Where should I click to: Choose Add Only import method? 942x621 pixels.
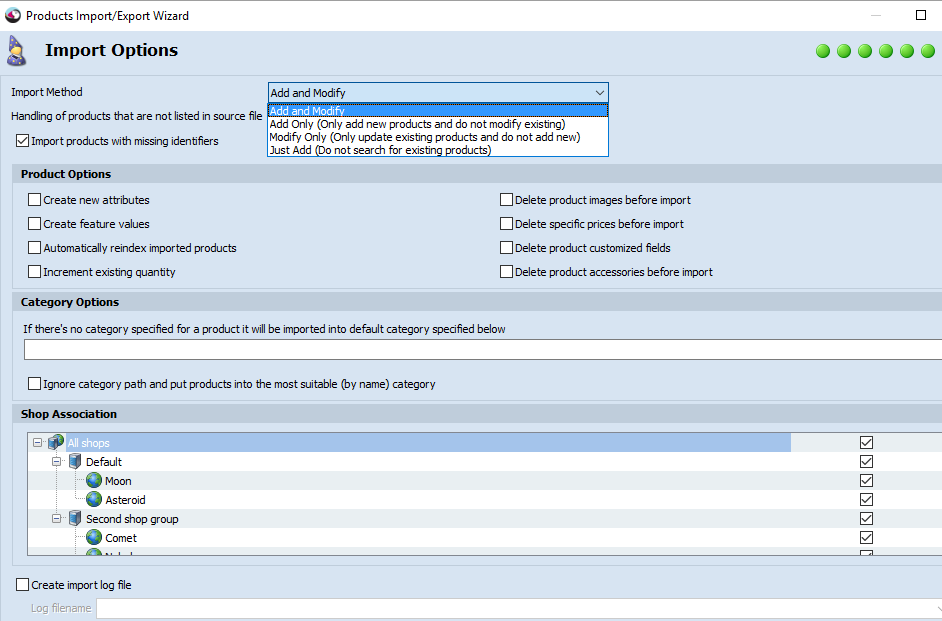click(x=438, y=124)
